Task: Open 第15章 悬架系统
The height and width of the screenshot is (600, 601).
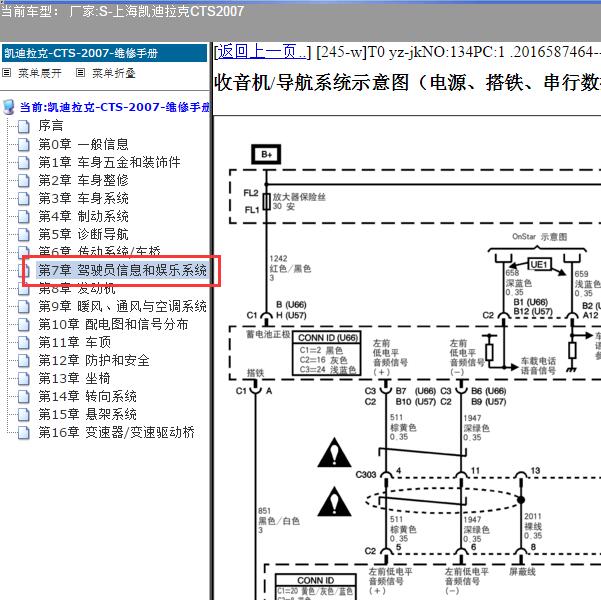Action: [x=87, y=414]
